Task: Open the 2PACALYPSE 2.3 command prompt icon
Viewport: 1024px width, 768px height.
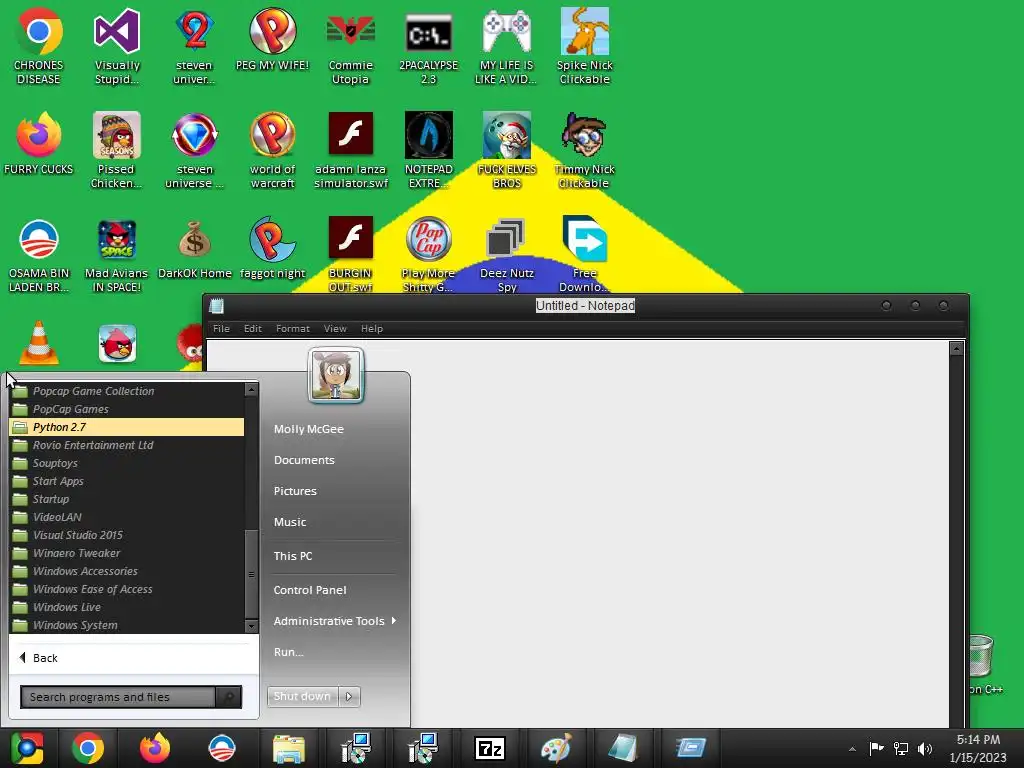Action: tap(428, 46)
